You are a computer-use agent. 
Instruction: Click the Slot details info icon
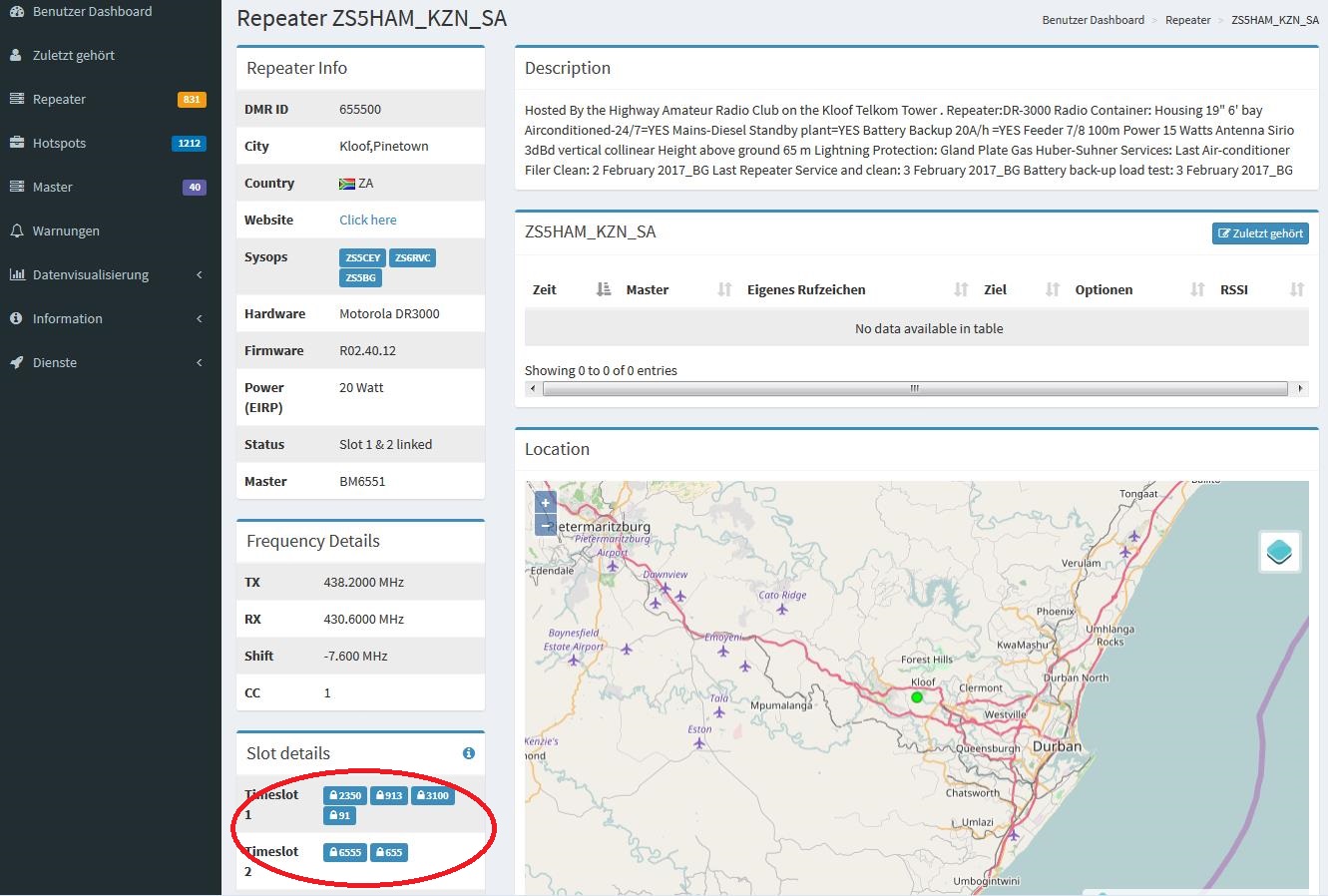(468, 753)
